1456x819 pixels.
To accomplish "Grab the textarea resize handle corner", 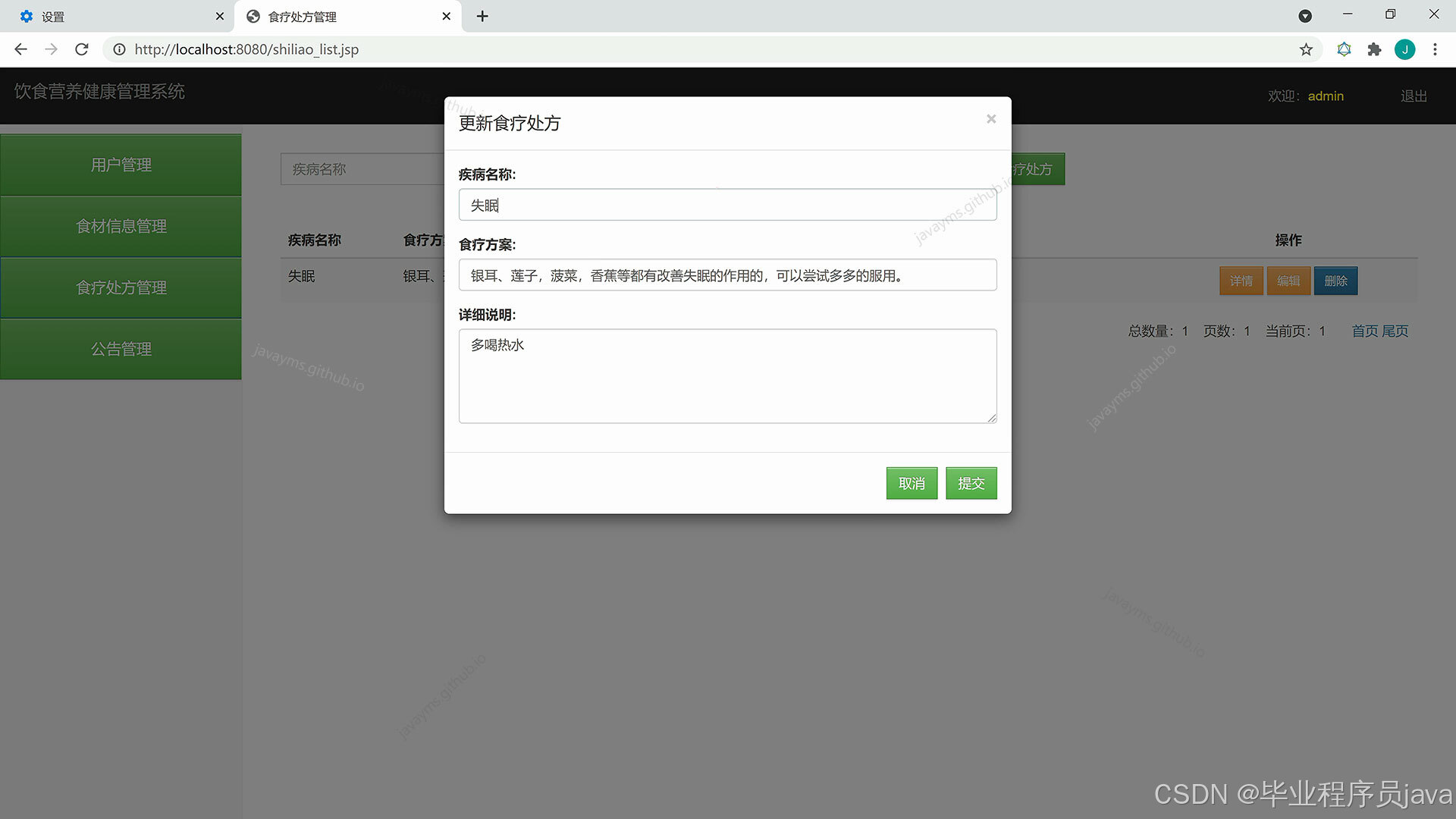I will pos(991,418).
